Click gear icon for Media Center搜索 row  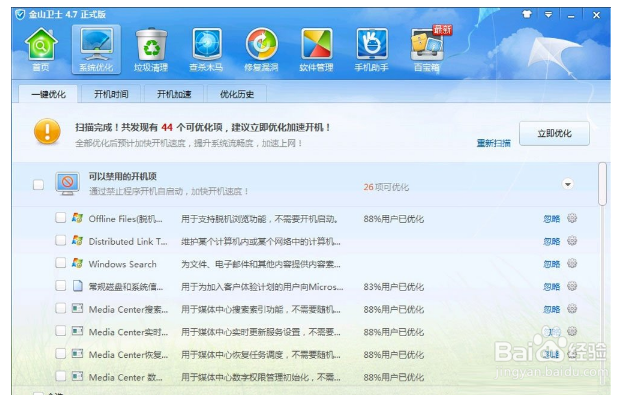572,308
